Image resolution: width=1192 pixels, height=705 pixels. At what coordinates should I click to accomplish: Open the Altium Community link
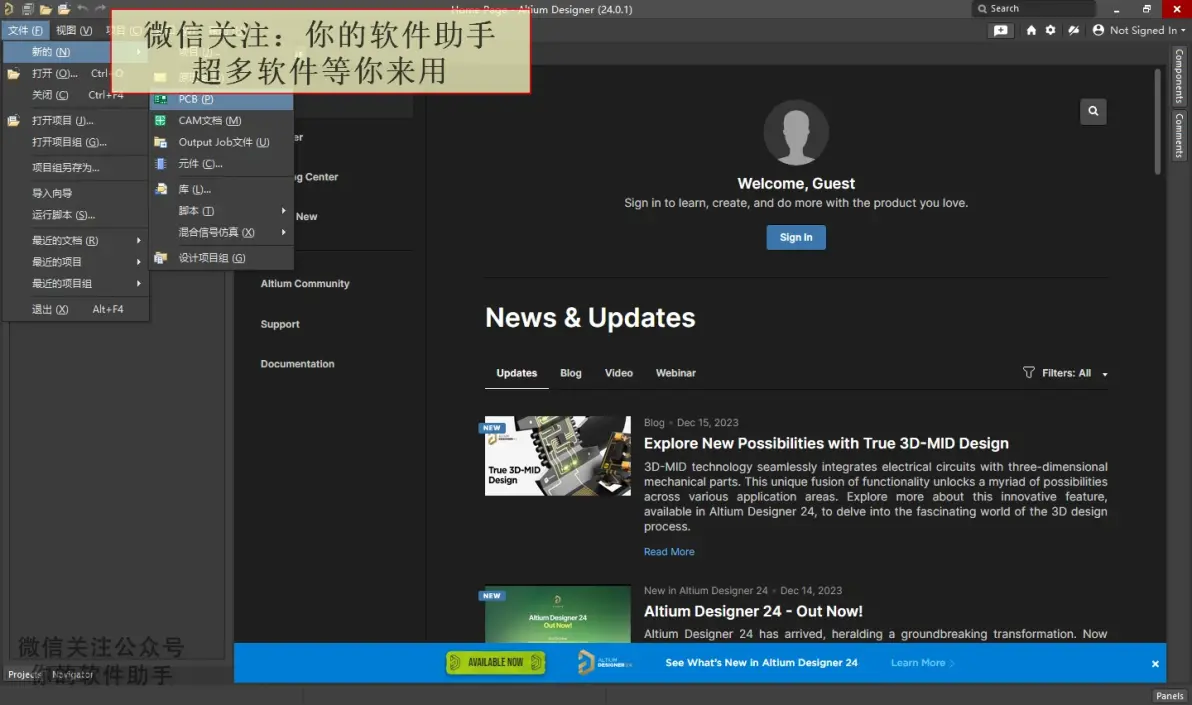(305, 284)
